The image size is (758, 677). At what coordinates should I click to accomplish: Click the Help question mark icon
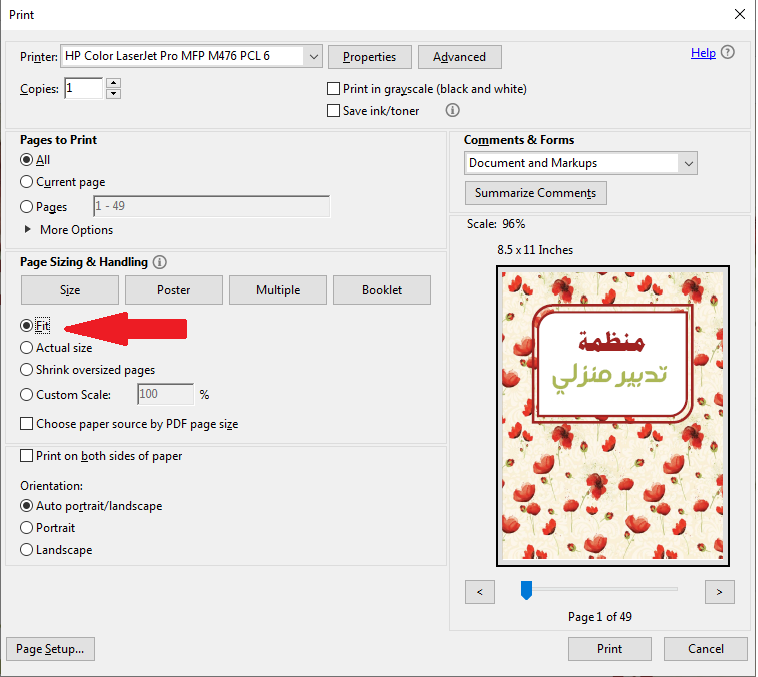728,53
